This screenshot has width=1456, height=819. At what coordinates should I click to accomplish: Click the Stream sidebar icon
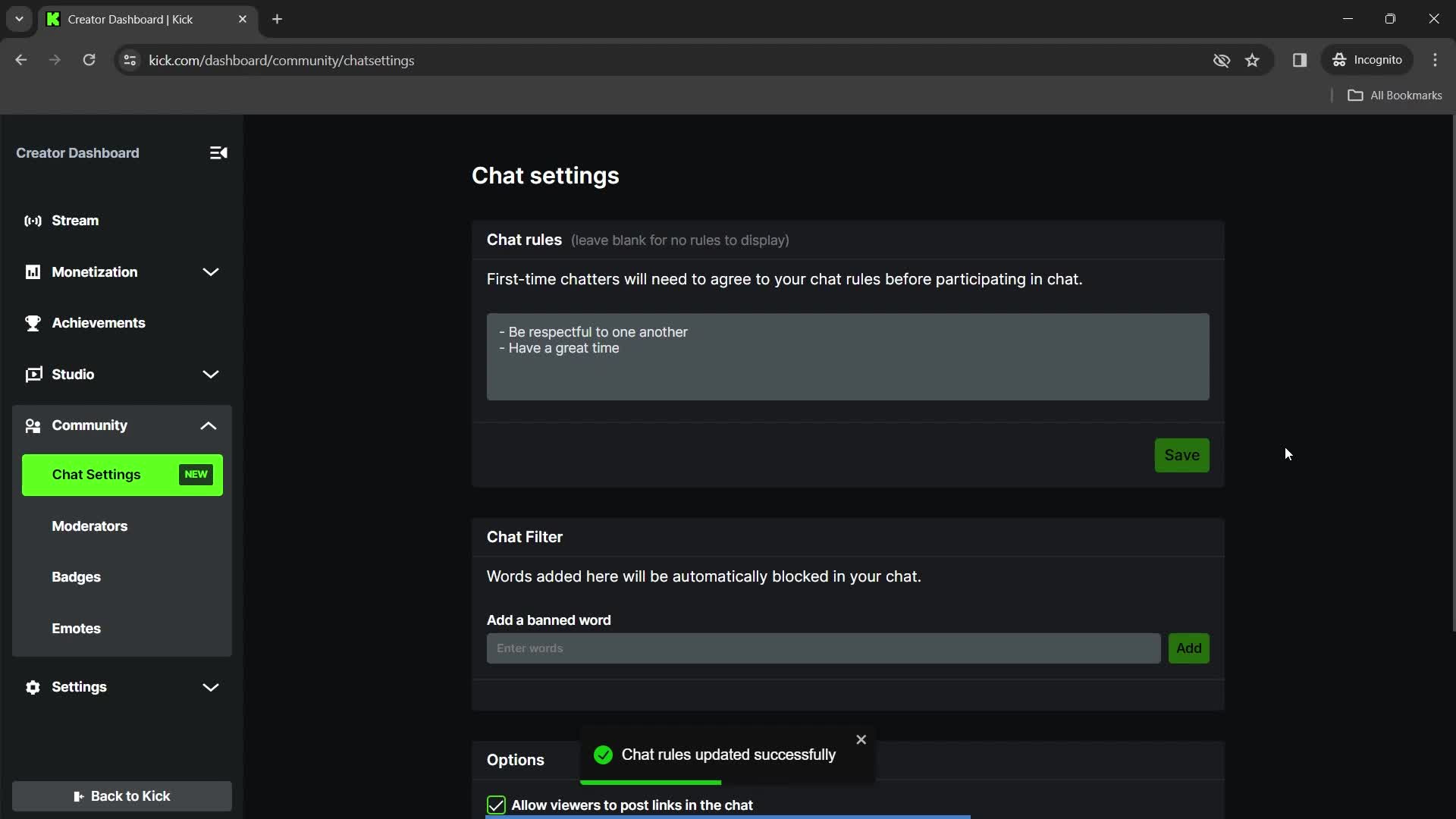pyautogui.click(x=33, y=220)
